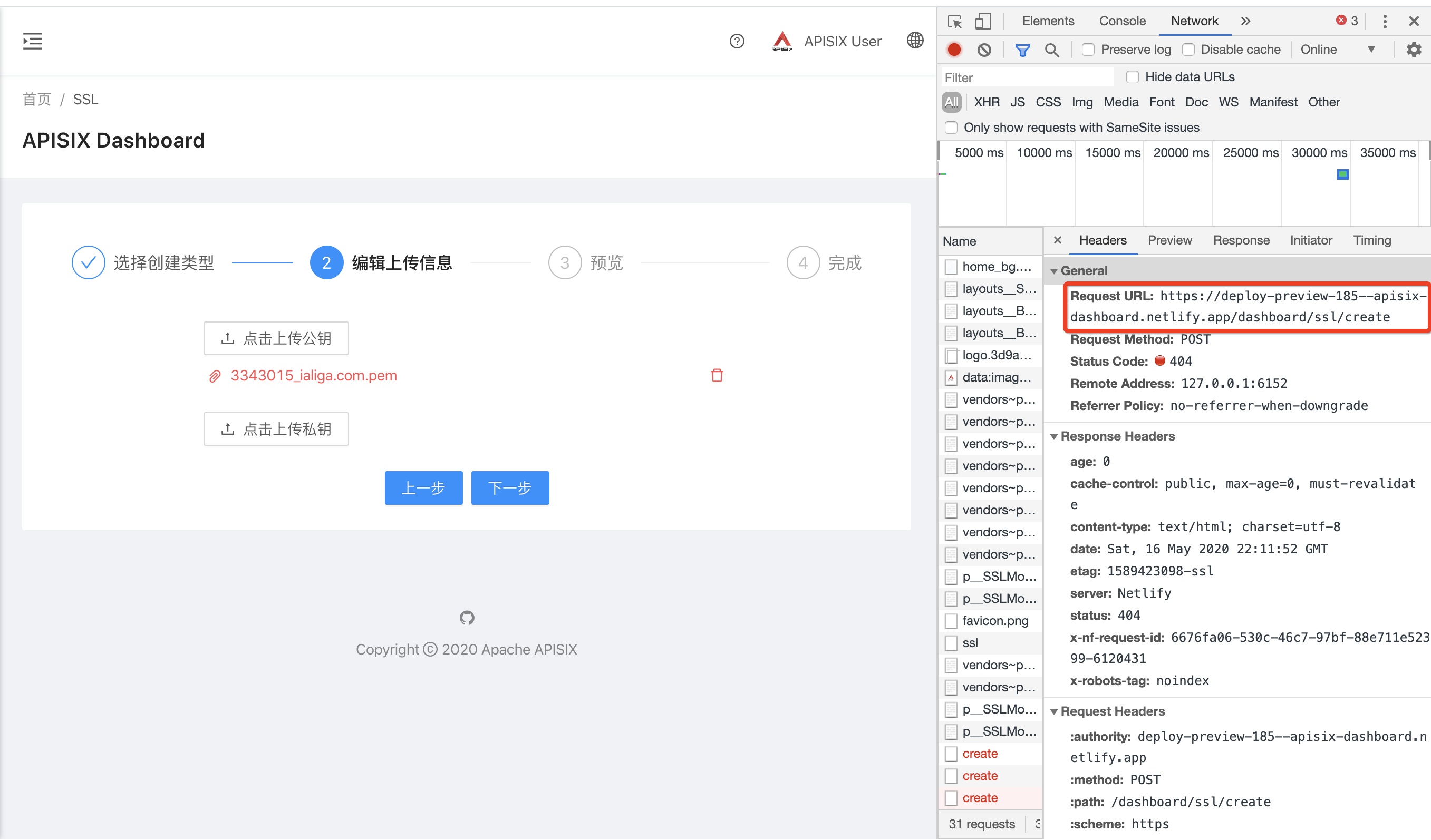The height and width of the screenshot is (840, 1431).
Task: Open the network settings gear icon
Action: 1414,50
